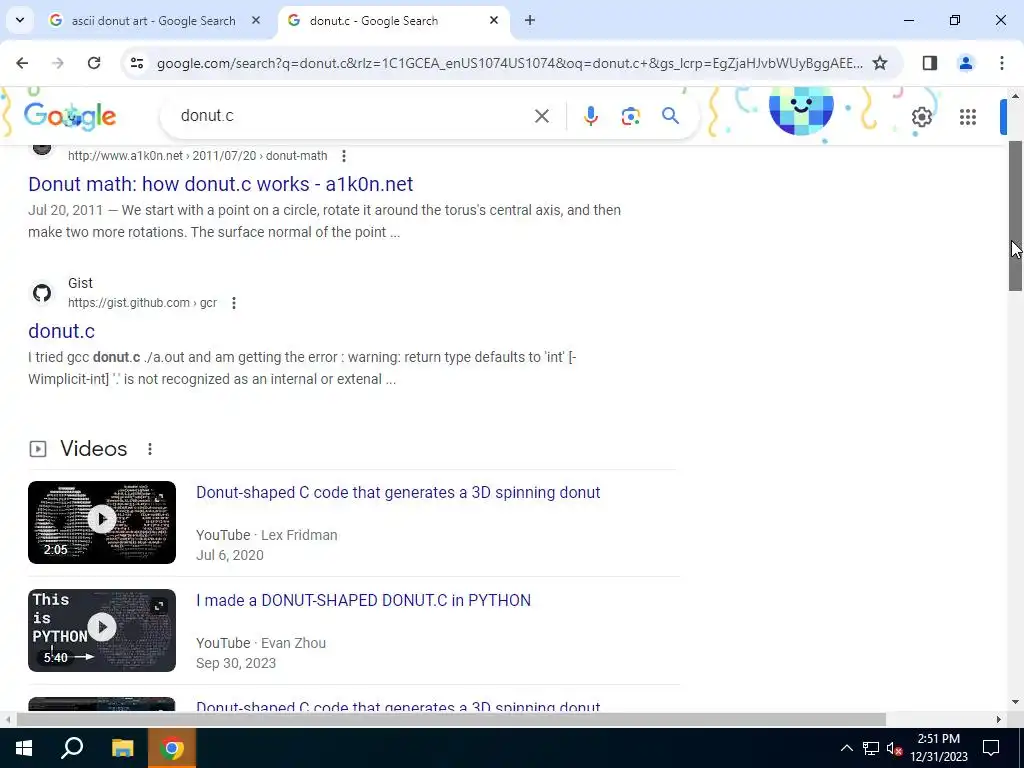The image size is (1024, 768).
Task: Open Windows taskbar search
Action: click(72, 748)
